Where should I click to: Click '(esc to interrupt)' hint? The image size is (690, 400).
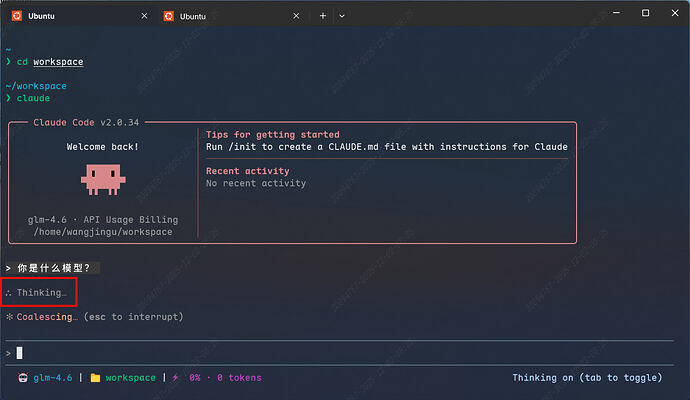click(133, 317)
